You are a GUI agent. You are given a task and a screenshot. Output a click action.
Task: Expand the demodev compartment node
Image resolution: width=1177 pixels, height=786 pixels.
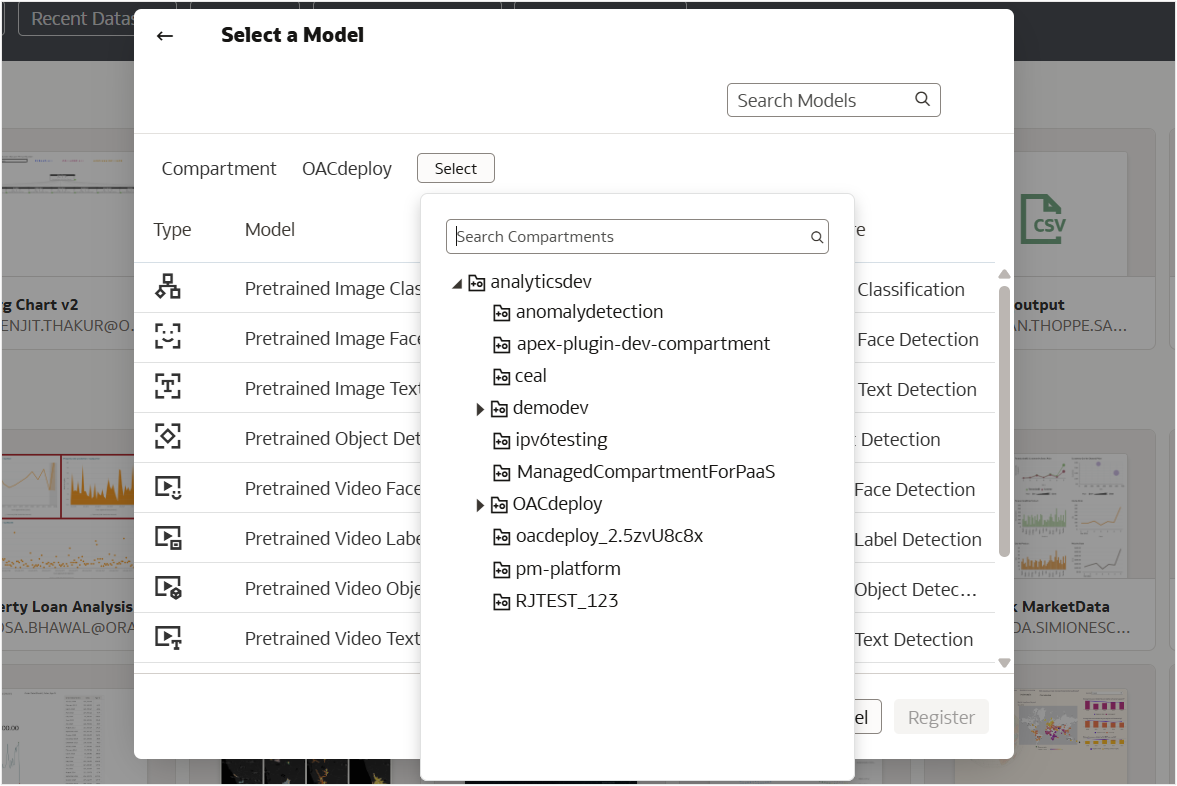point(481,409)
